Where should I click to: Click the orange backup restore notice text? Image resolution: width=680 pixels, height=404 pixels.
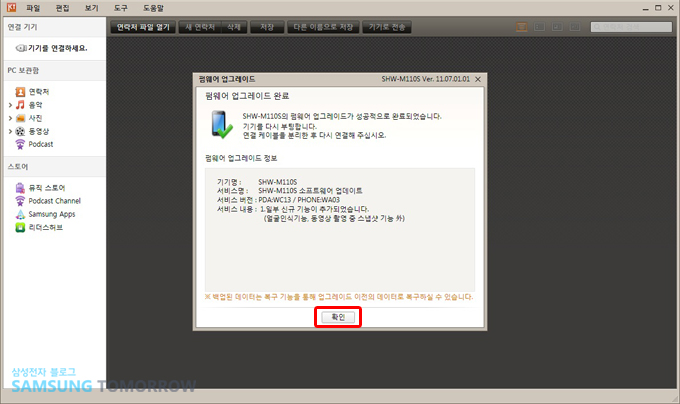(x=339, y=297)
